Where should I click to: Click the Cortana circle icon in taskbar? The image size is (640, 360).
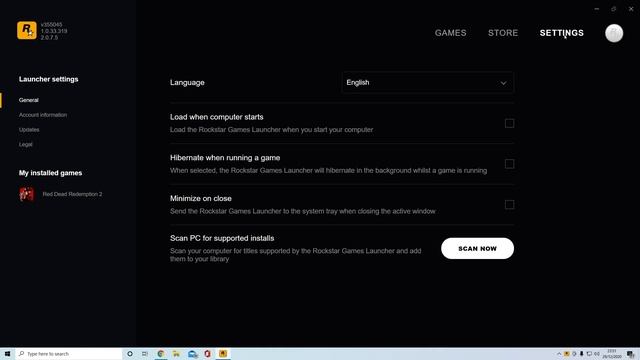[x=130, y=354]
